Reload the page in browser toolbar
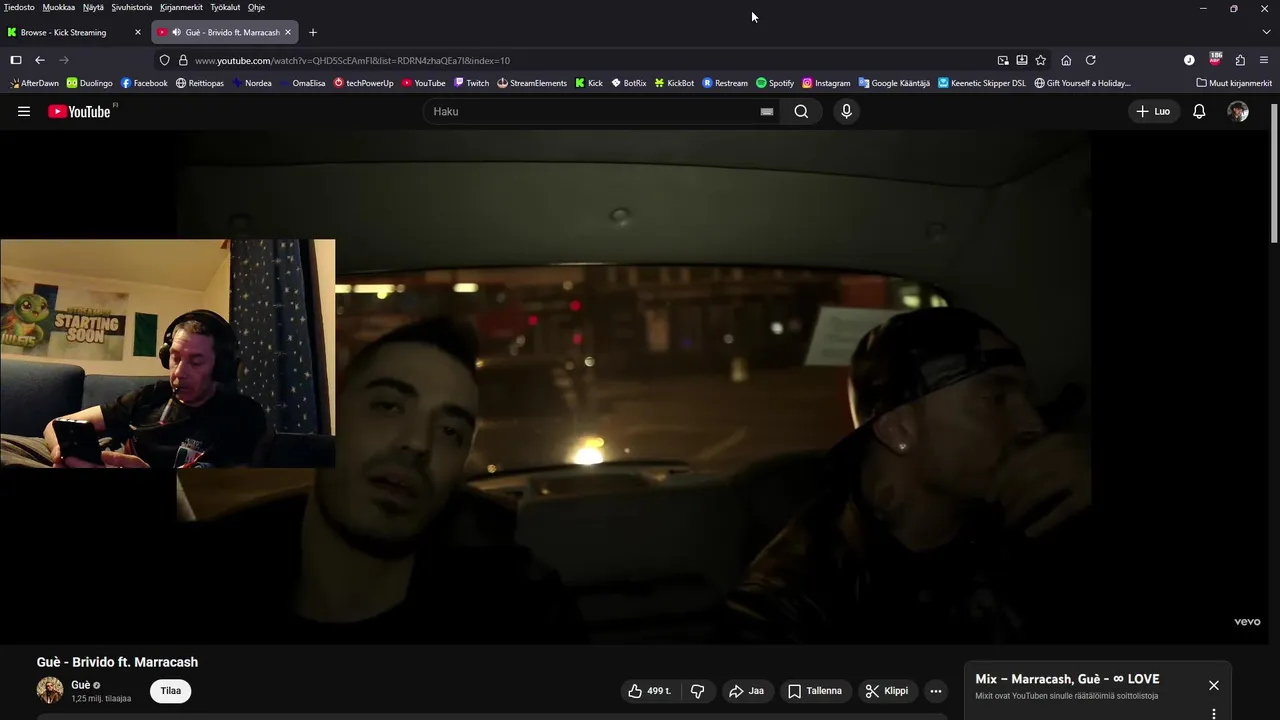Screen dimensions: 1280x720 click(x=1091, y=60)
